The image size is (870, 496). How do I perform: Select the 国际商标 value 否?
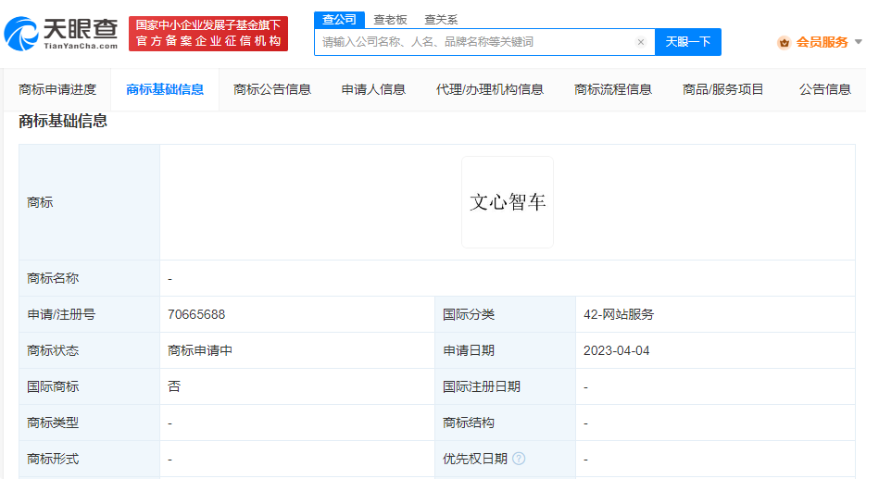click(x=174, y=387)
